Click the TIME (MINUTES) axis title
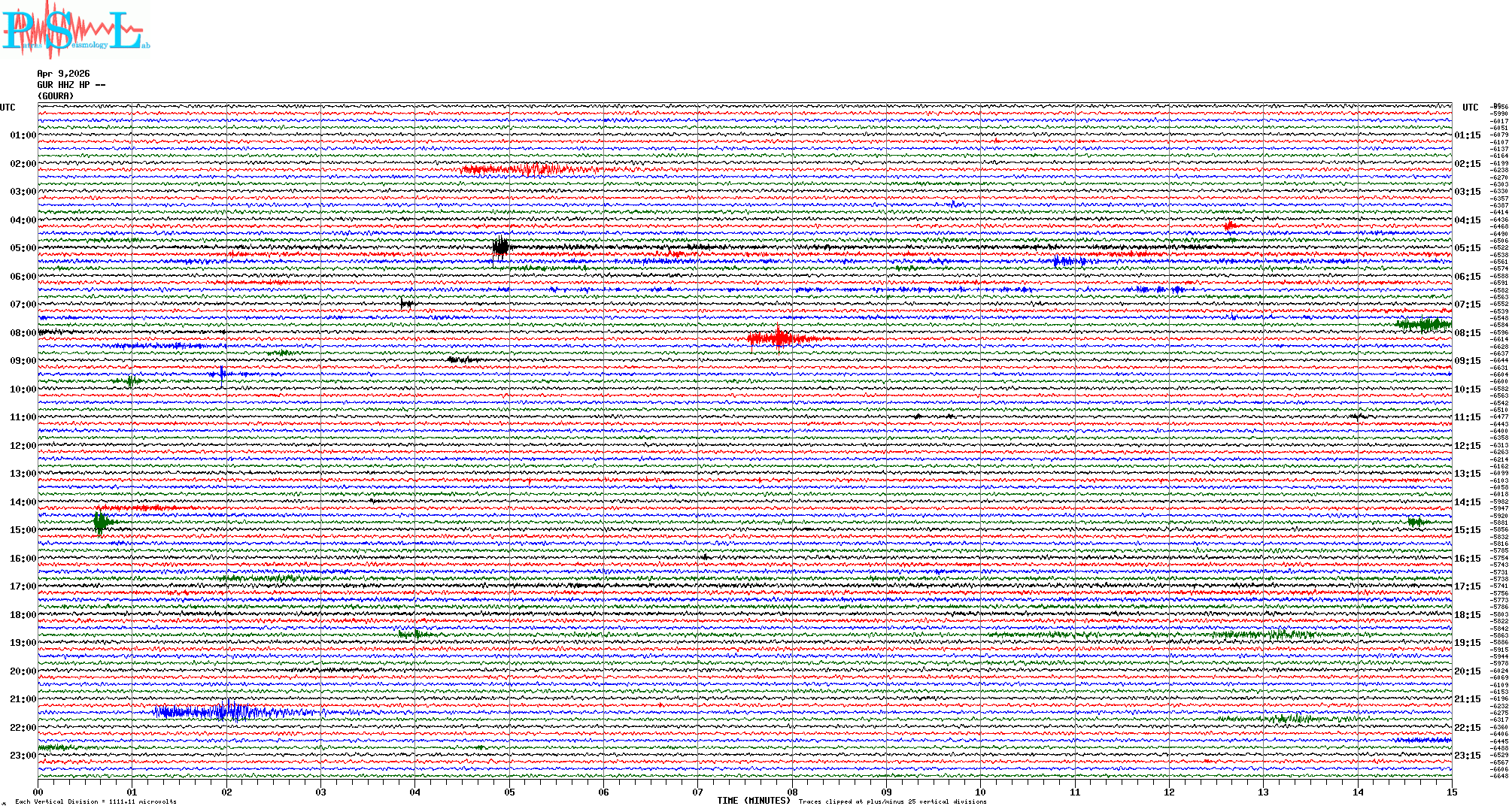 coord(754,801)
